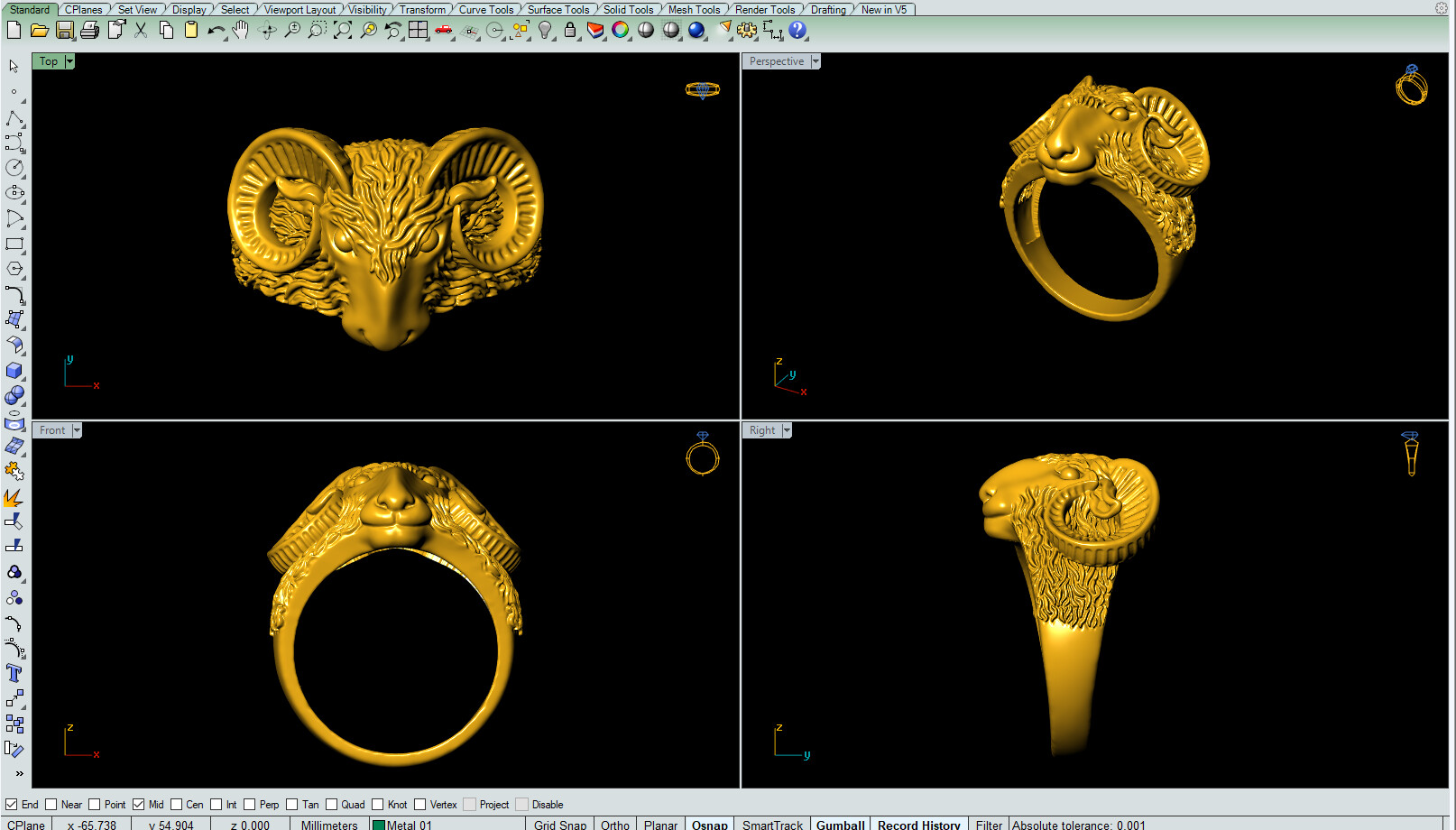The width and height of the screenshot is (1456, 830).
Task: Open the Render Tools tab
Action: click(764, 10)
